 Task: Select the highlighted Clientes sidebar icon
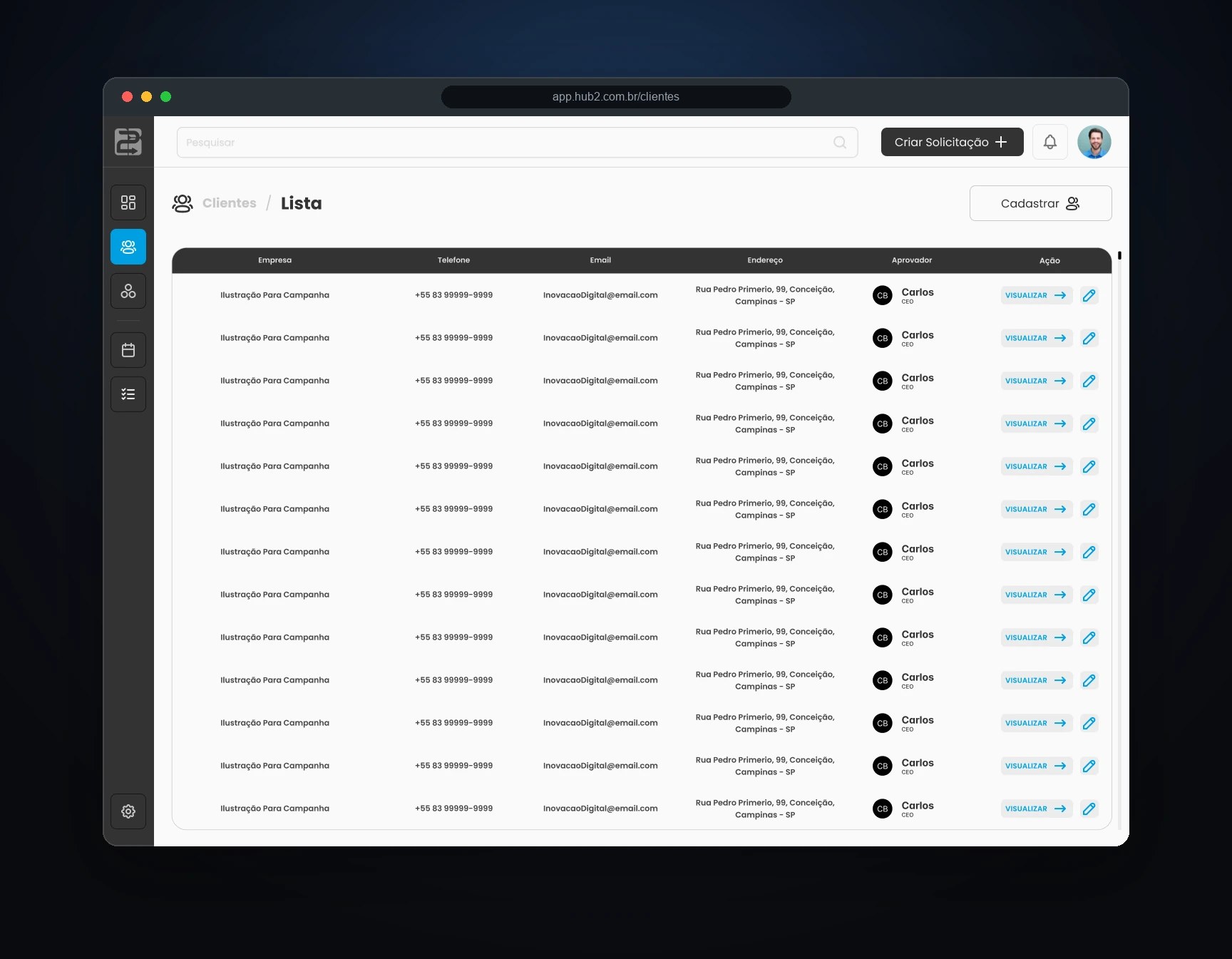[128, 247]
